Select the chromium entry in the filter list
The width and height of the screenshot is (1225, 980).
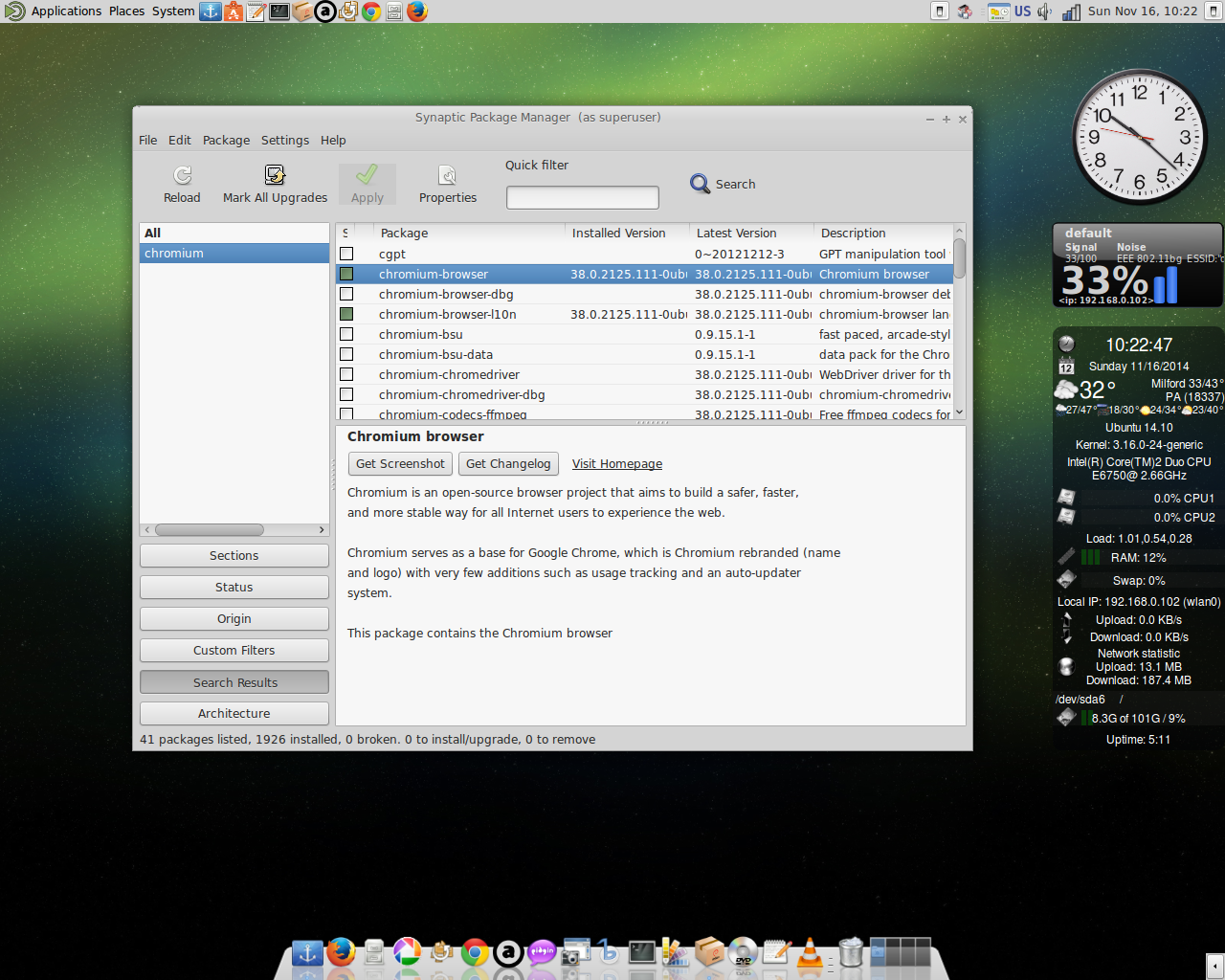pos(234,253)
